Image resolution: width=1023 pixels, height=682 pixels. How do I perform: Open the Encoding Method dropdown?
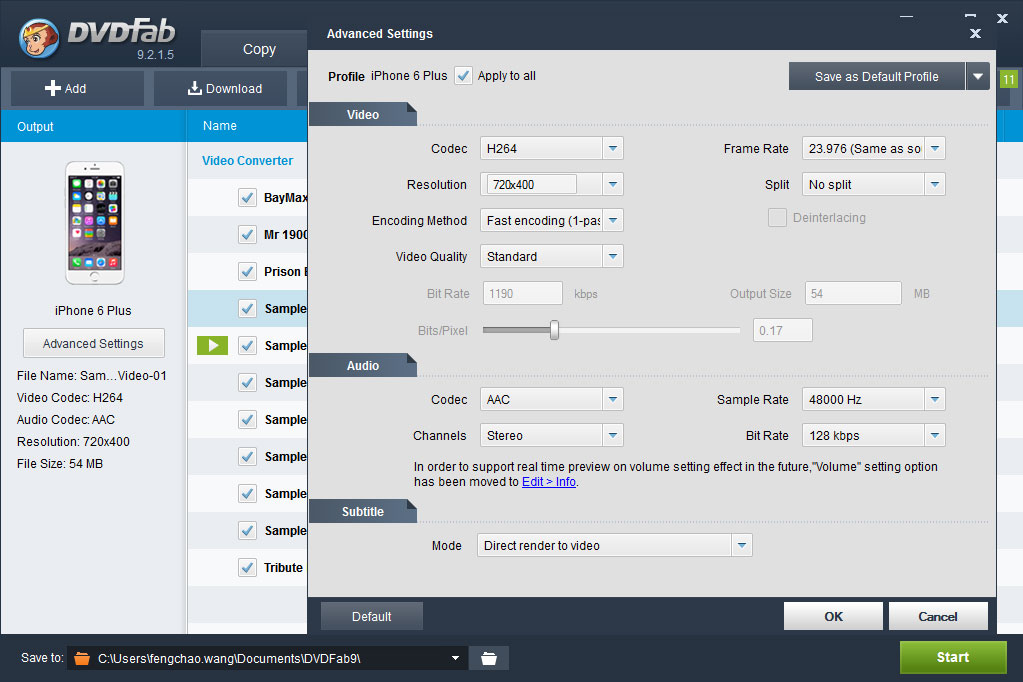[613, 220]
